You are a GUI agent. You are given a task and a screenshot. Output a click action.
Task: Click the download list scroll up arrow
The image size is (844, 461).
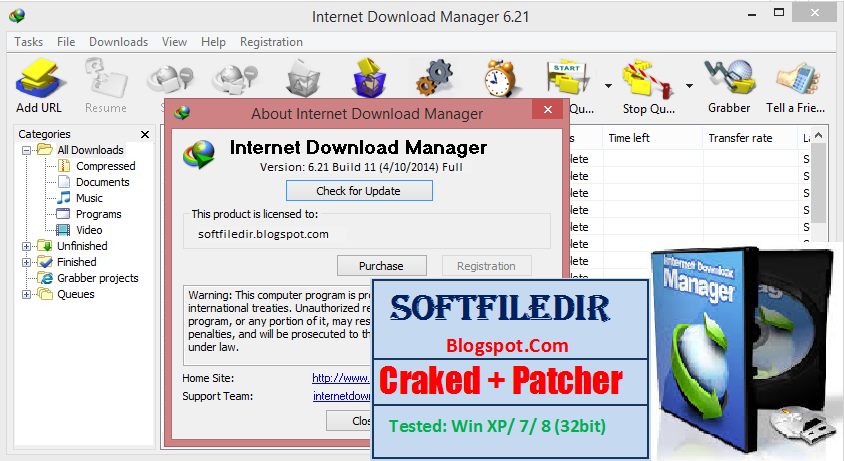tap(819, 135)
